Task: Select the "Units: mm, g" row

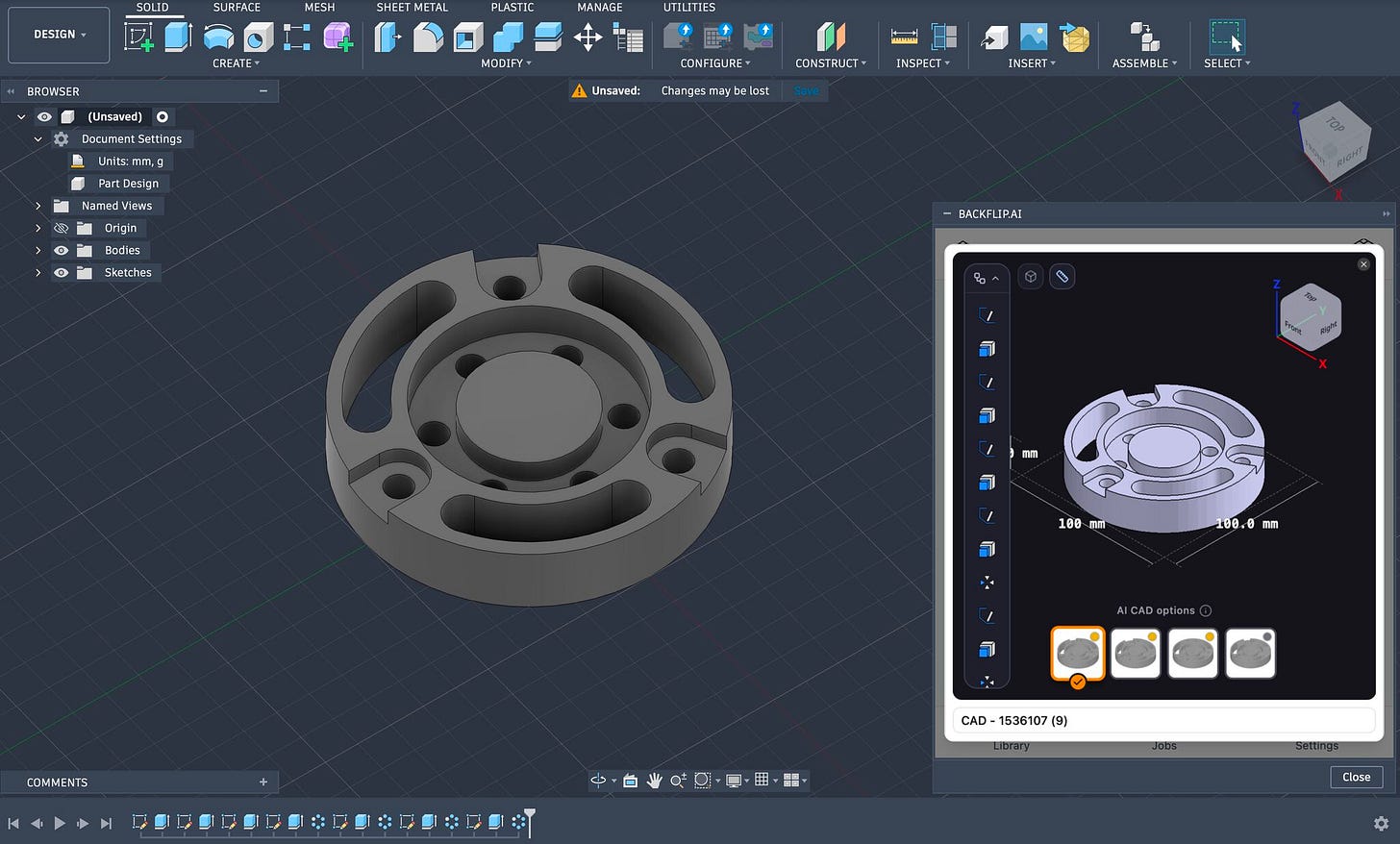Action: click(x=120, y=161)
